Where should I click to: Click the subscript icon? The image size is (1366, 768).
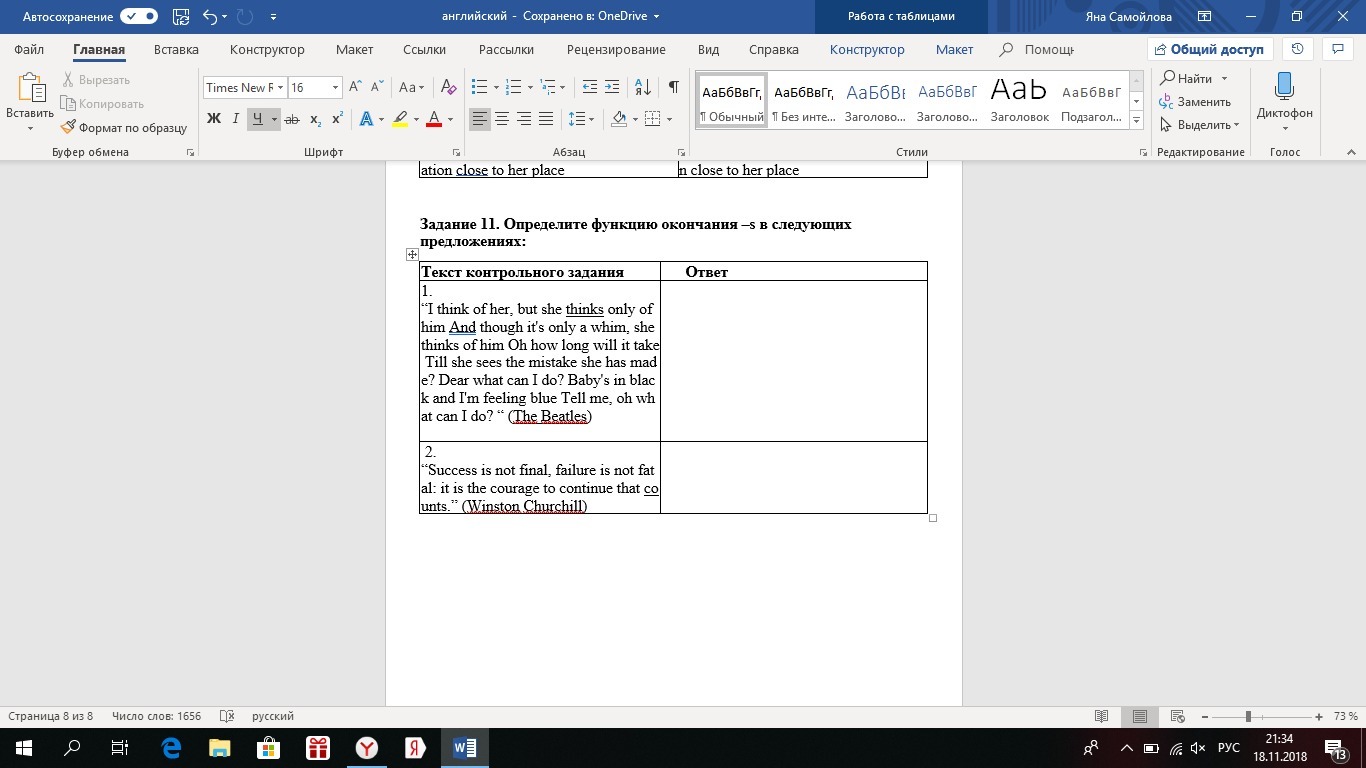(x=315, y=119)
